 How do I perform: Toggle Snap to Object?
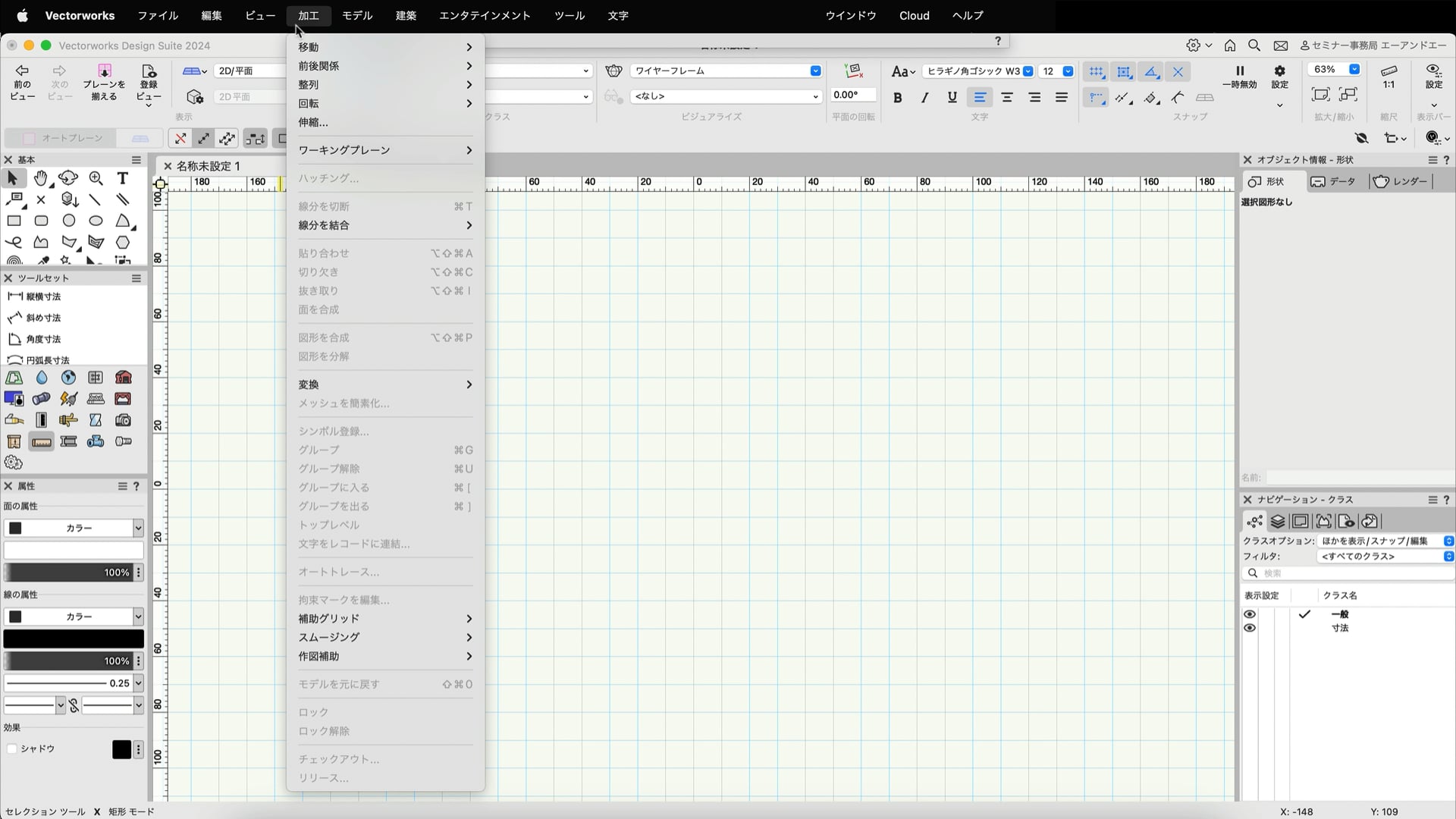coord(1124,72)
